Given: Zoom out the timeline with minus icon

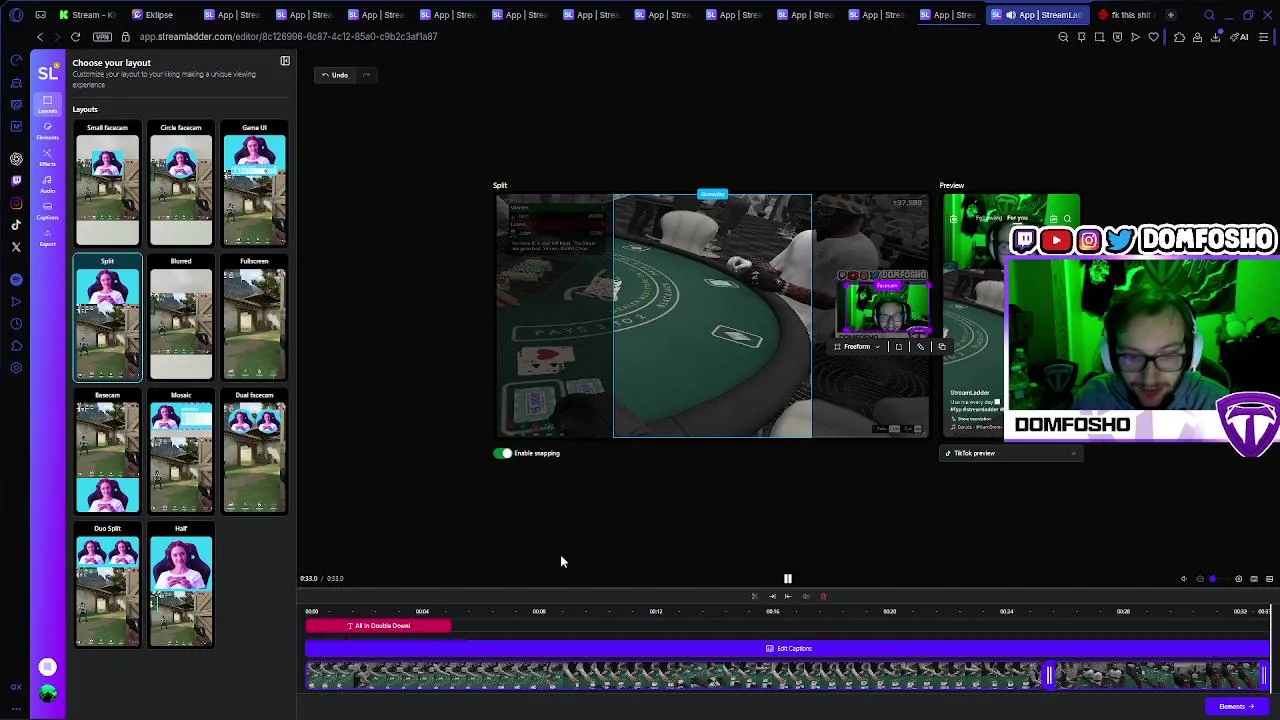Looking at the screenshot, I should [1200, 579].
